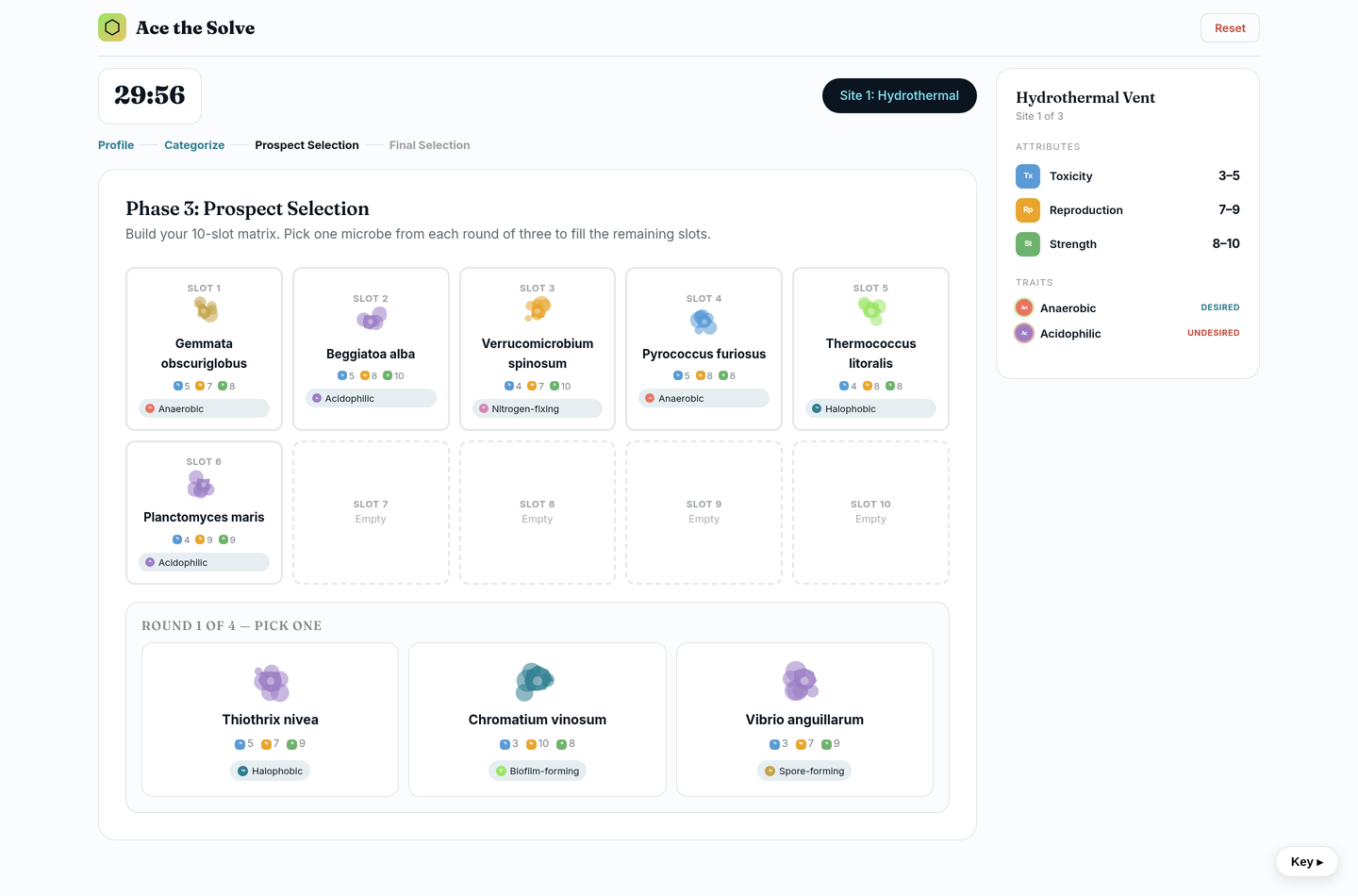Click the empty Slot 8
Image resolution: width=1358 pixels, height=896 pixels.
(538, 512)
